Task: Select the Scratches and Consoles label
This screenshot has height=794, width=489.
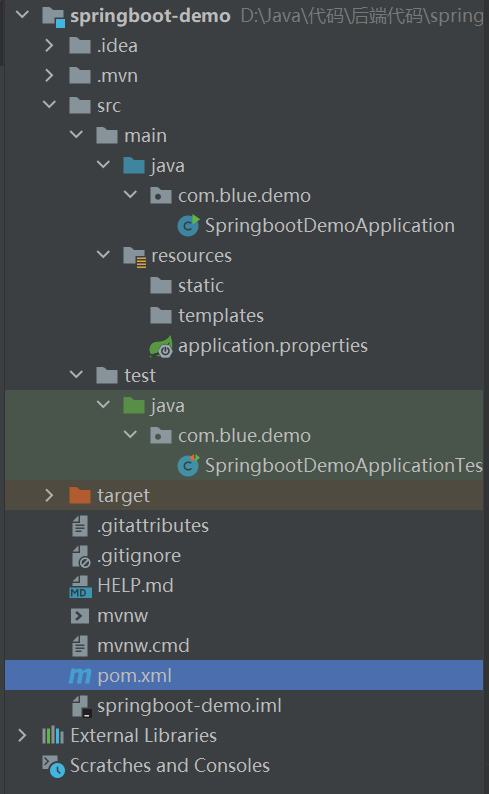Action: 170,766
